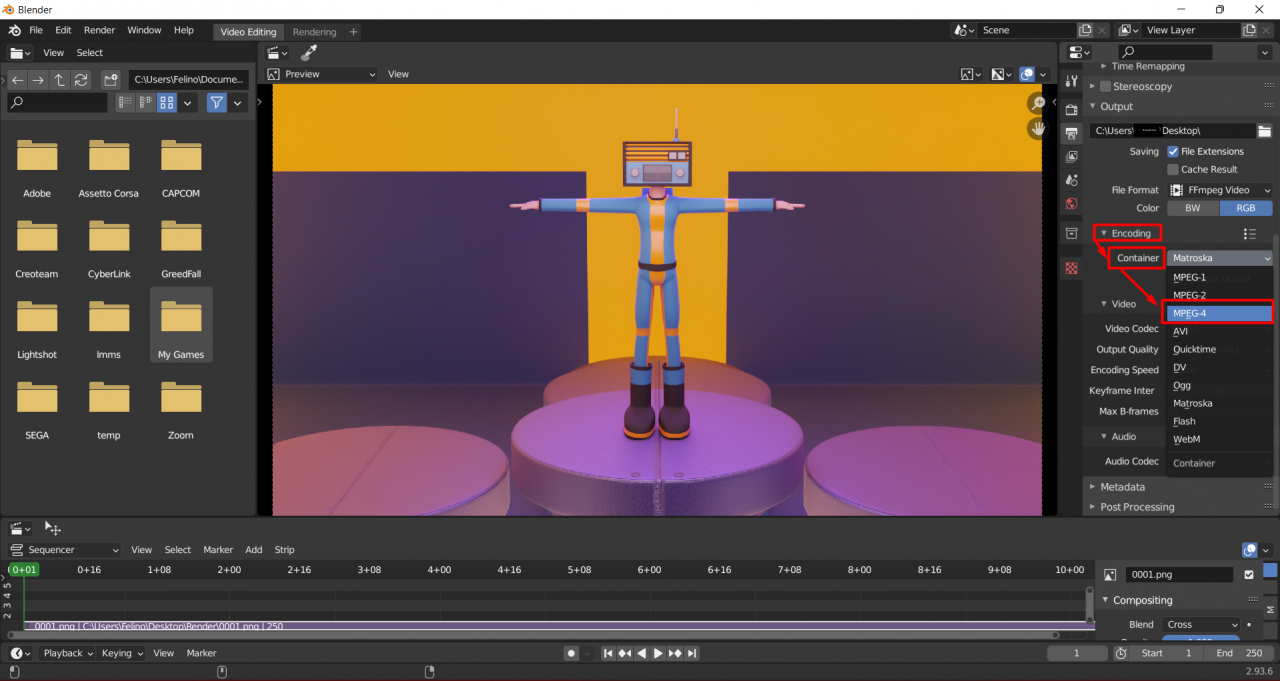
Task: Toggle the Stereoscopy checkbox
Action: [x=1105, y=87]
